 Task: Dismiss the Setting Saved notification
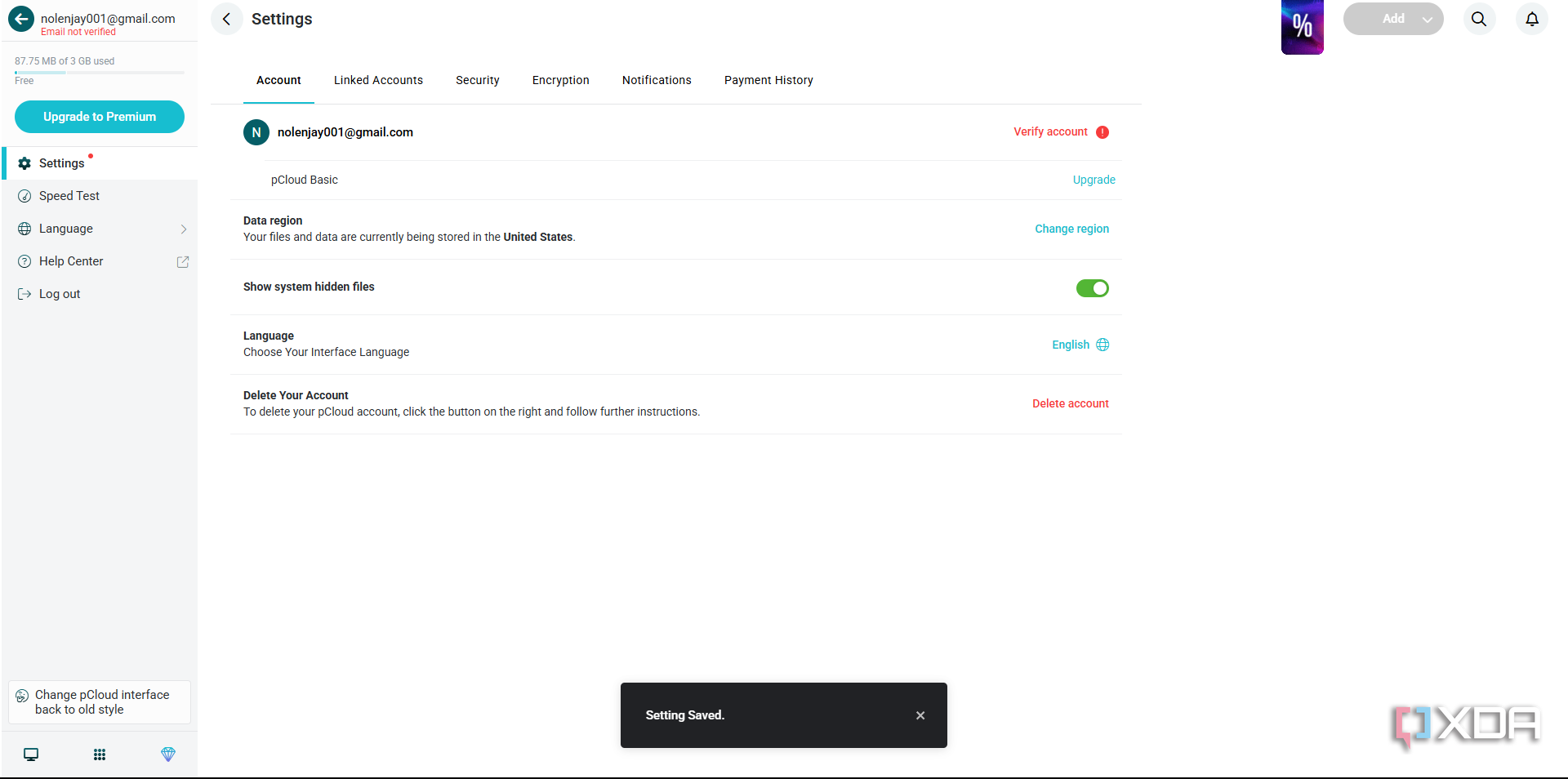point(920,715)
